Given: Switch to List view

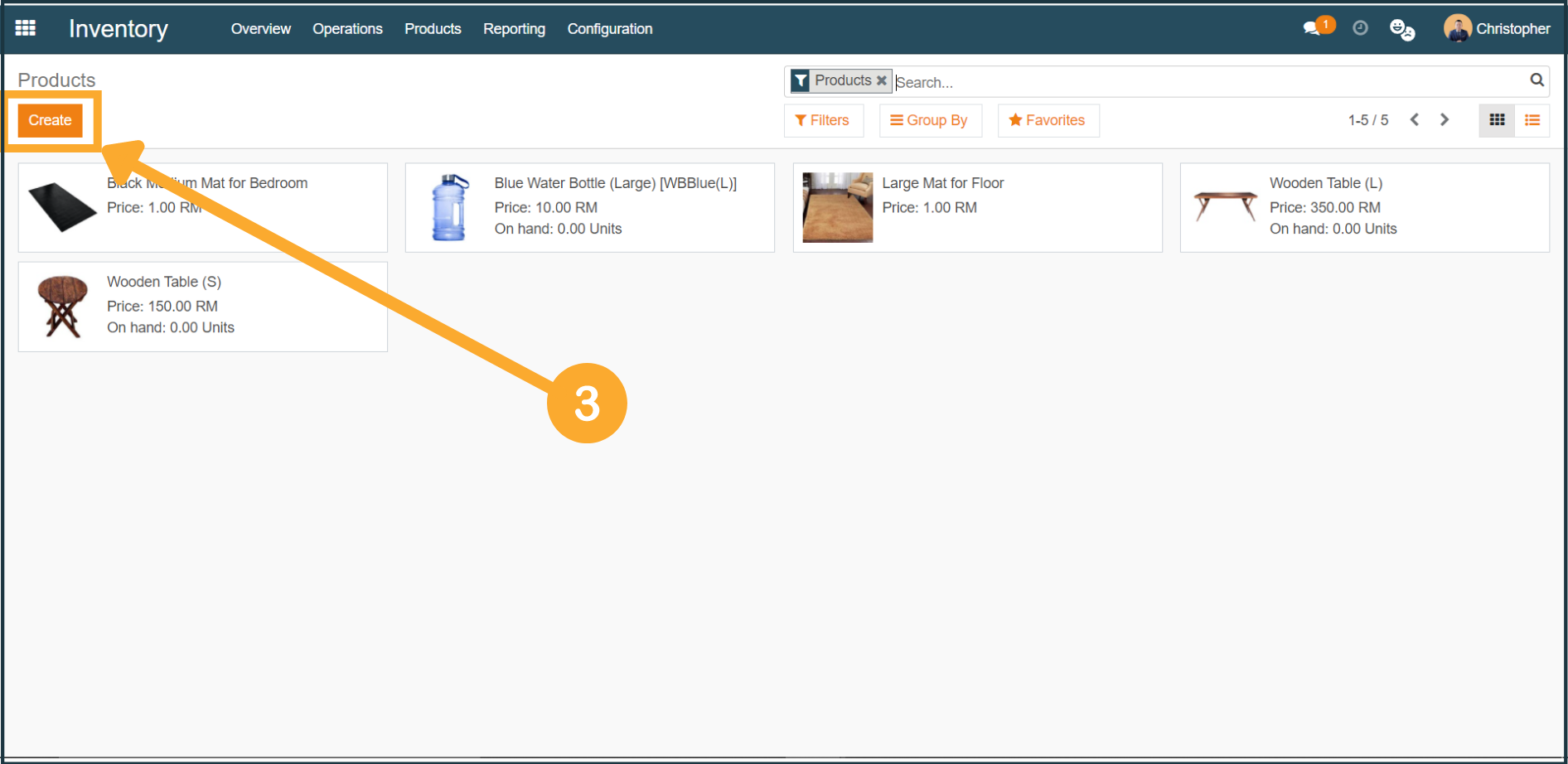Looking at the screenshot, I should coord(1532,120).
